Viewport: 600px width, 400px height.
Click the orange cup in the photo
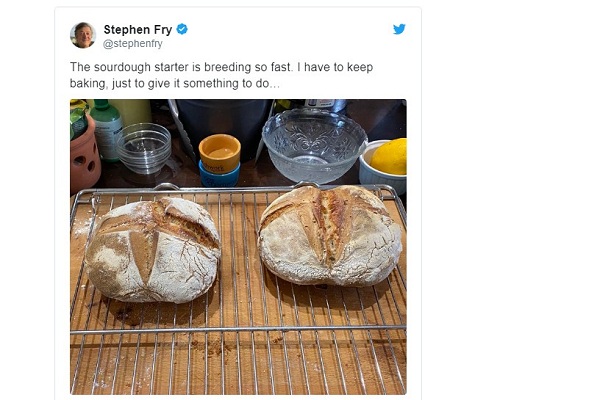coord(220,153)
